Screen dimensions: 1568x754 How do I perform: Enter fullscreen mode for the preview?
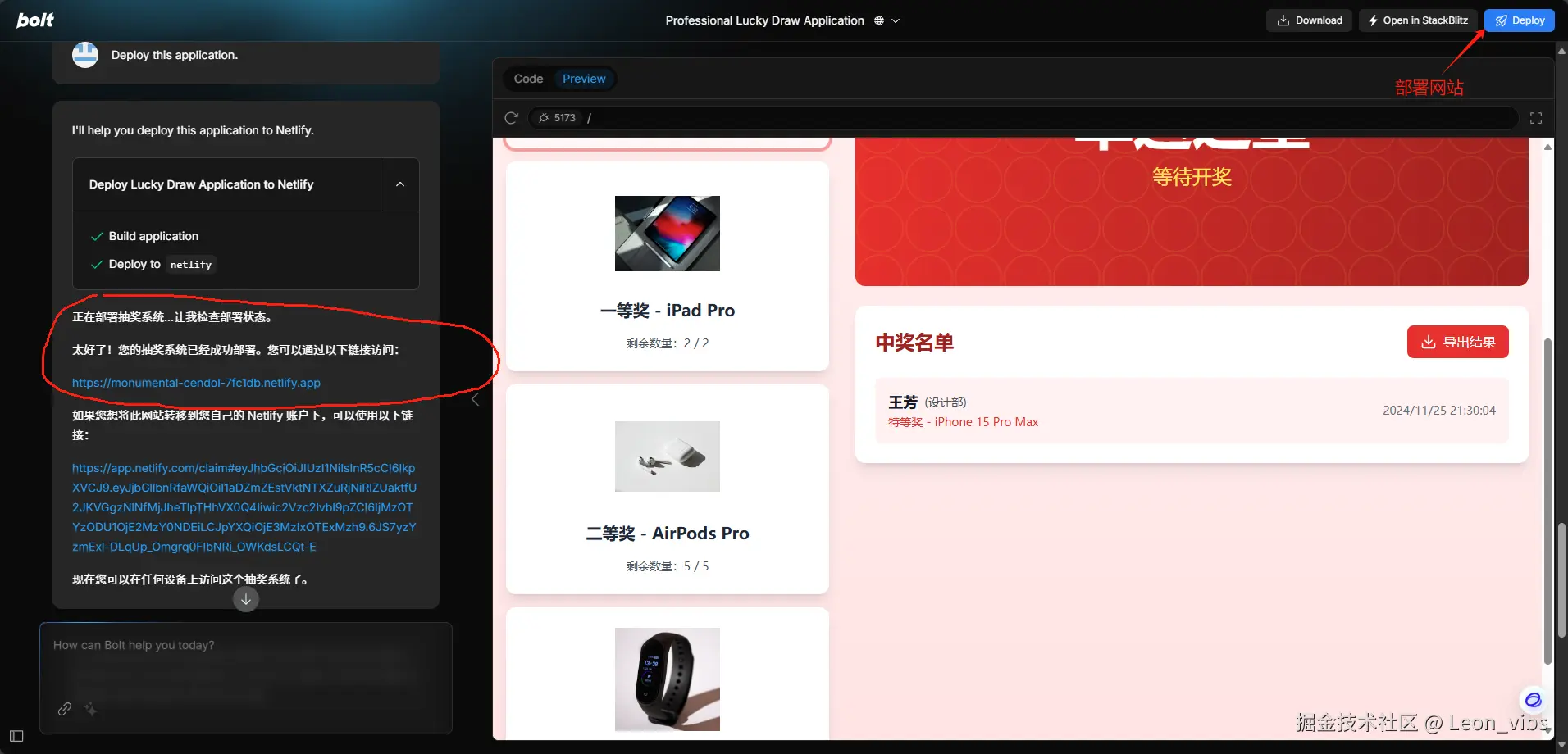tap(1537, 117)
